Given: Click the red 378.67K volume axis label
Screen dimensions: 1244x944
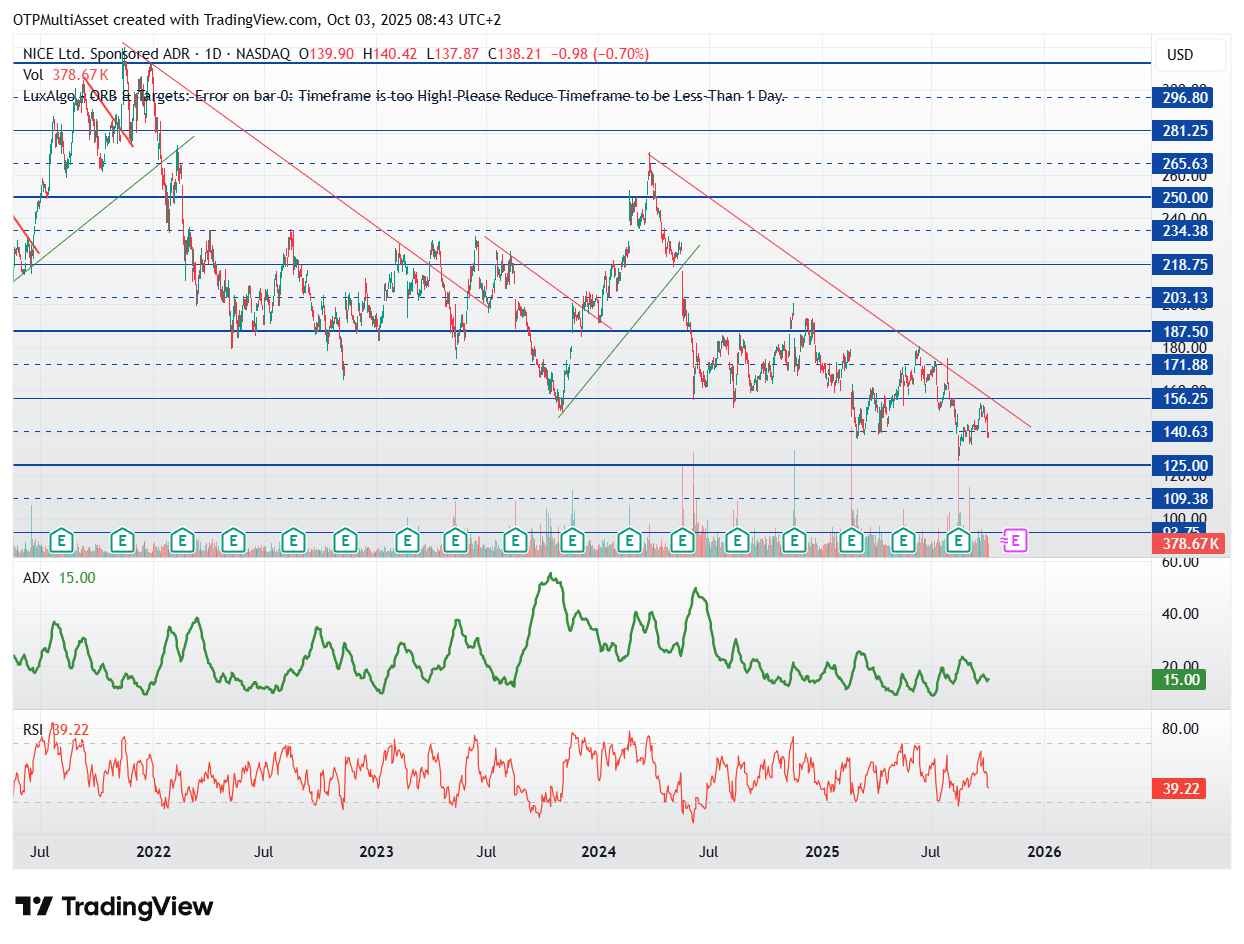Looking at the screenshot, I should tap(1179, 544).
